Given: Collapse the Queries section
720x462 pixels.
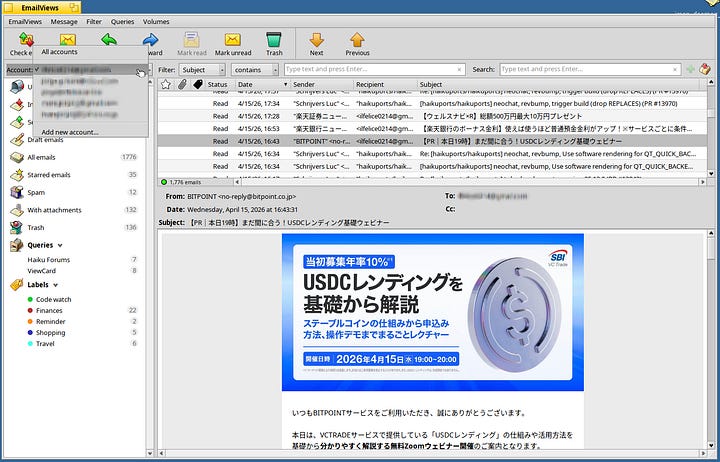Looking at the screenshot, I should pyautogui.click(x=60, y=246).
